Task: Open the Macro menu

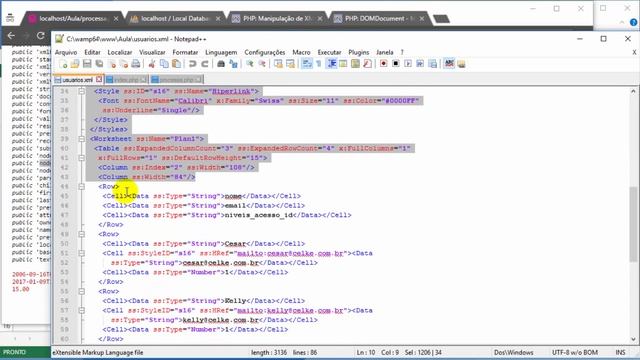Action: point(301,53)
